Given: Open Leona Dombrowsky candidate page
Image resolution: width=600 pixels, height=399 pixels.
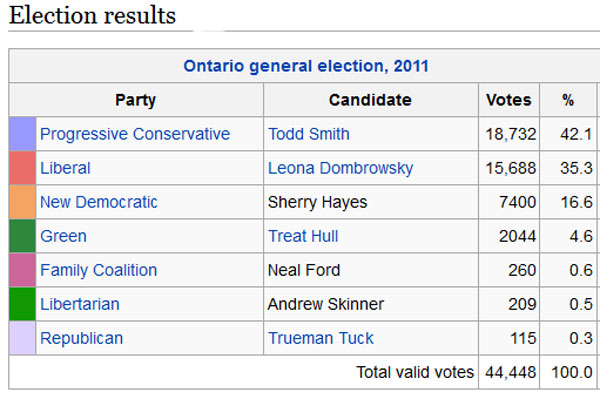Looking at the screenshot, I should (x=341, y=168).
